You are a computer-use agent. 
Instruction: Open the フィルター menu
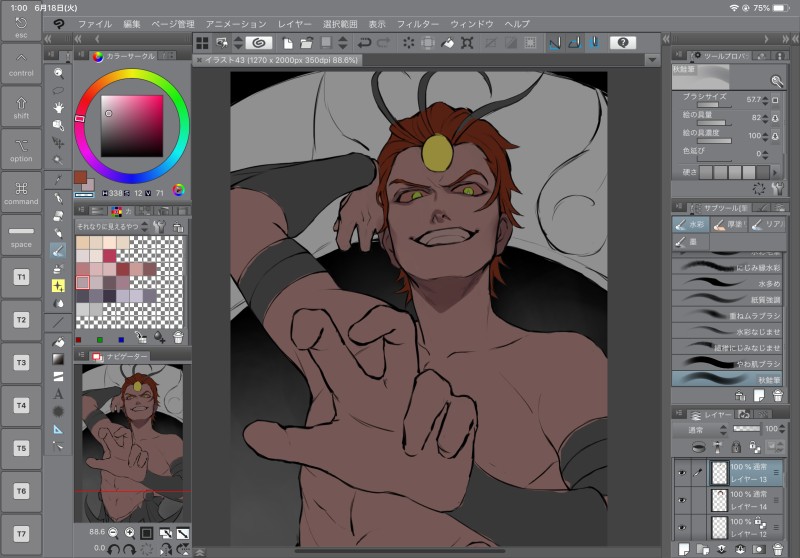[x=418, y=24]
